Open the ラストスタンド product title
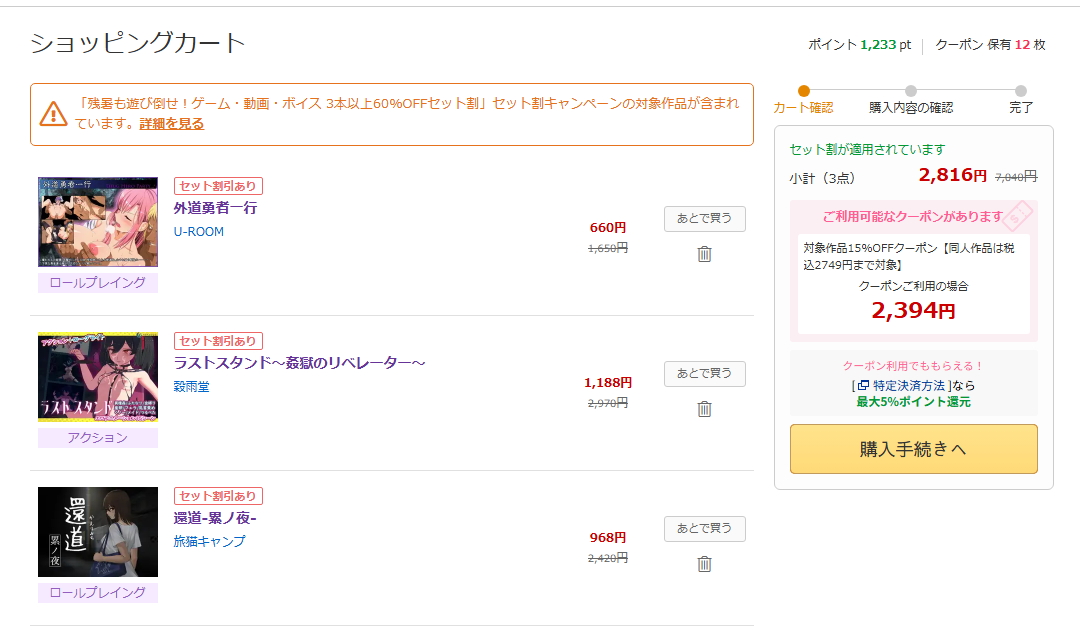 point(299,362)
